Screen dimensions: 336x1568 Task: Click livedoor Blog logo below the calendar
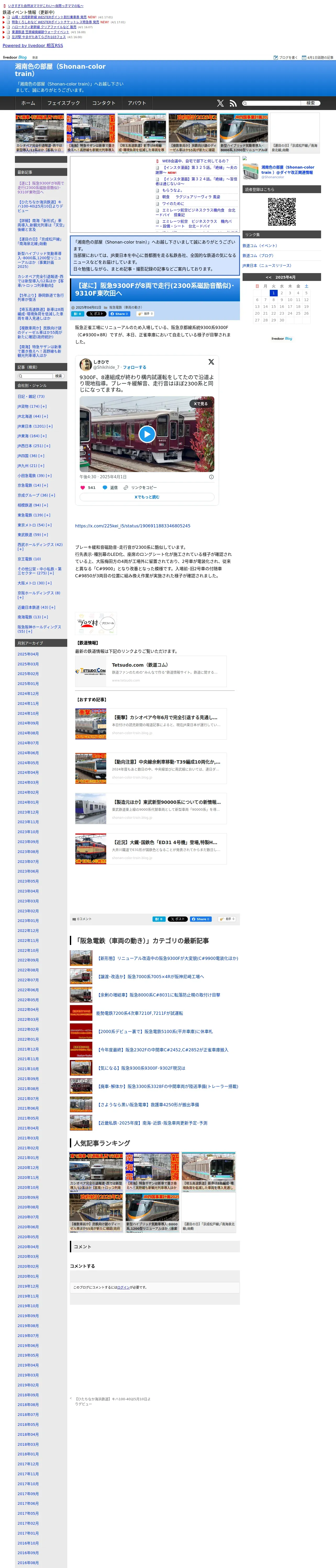tap(282, 338)
